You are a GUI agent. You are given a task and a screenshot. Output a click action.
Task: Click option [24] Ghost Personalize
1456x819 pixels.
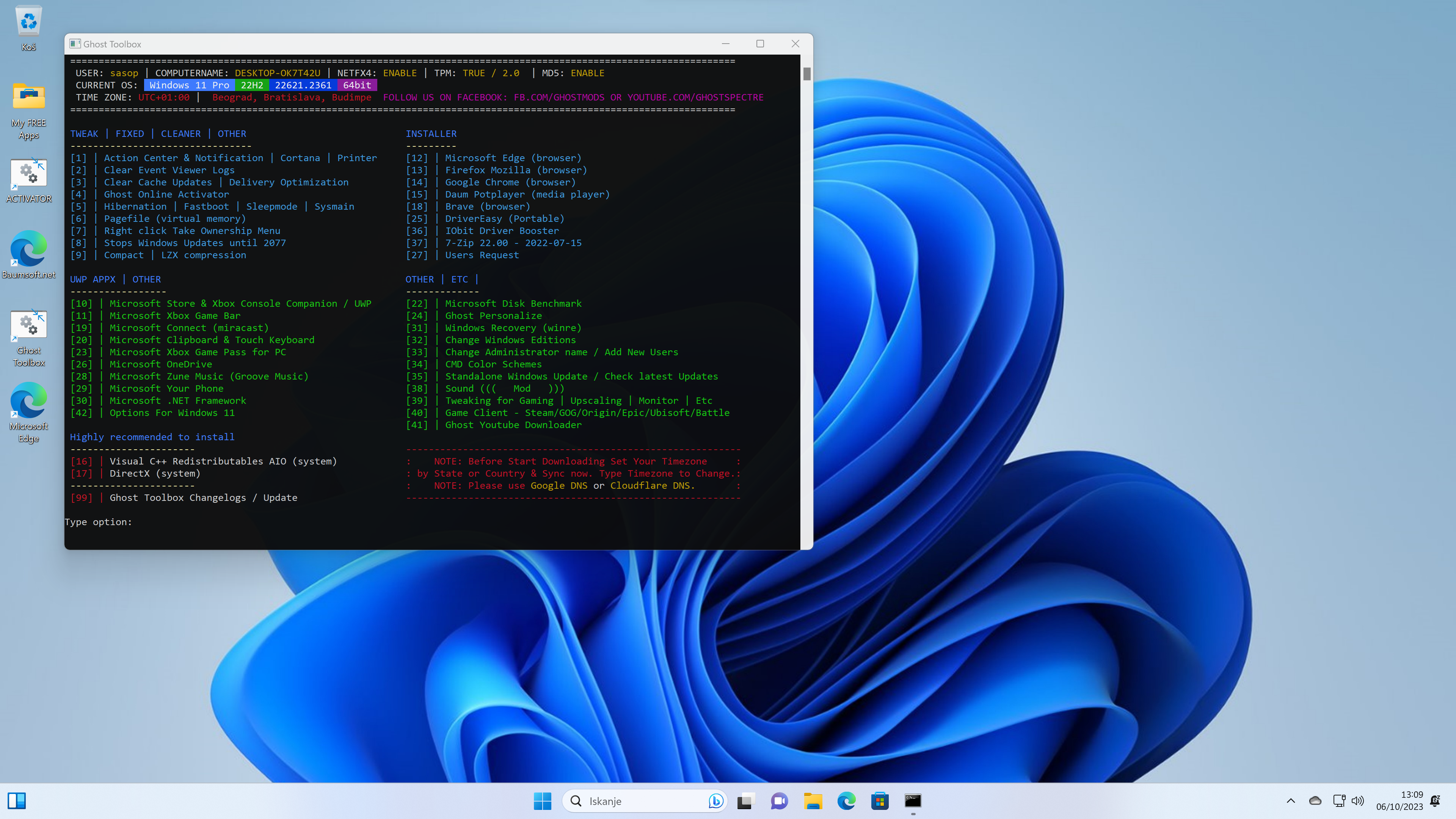point(474,315)
